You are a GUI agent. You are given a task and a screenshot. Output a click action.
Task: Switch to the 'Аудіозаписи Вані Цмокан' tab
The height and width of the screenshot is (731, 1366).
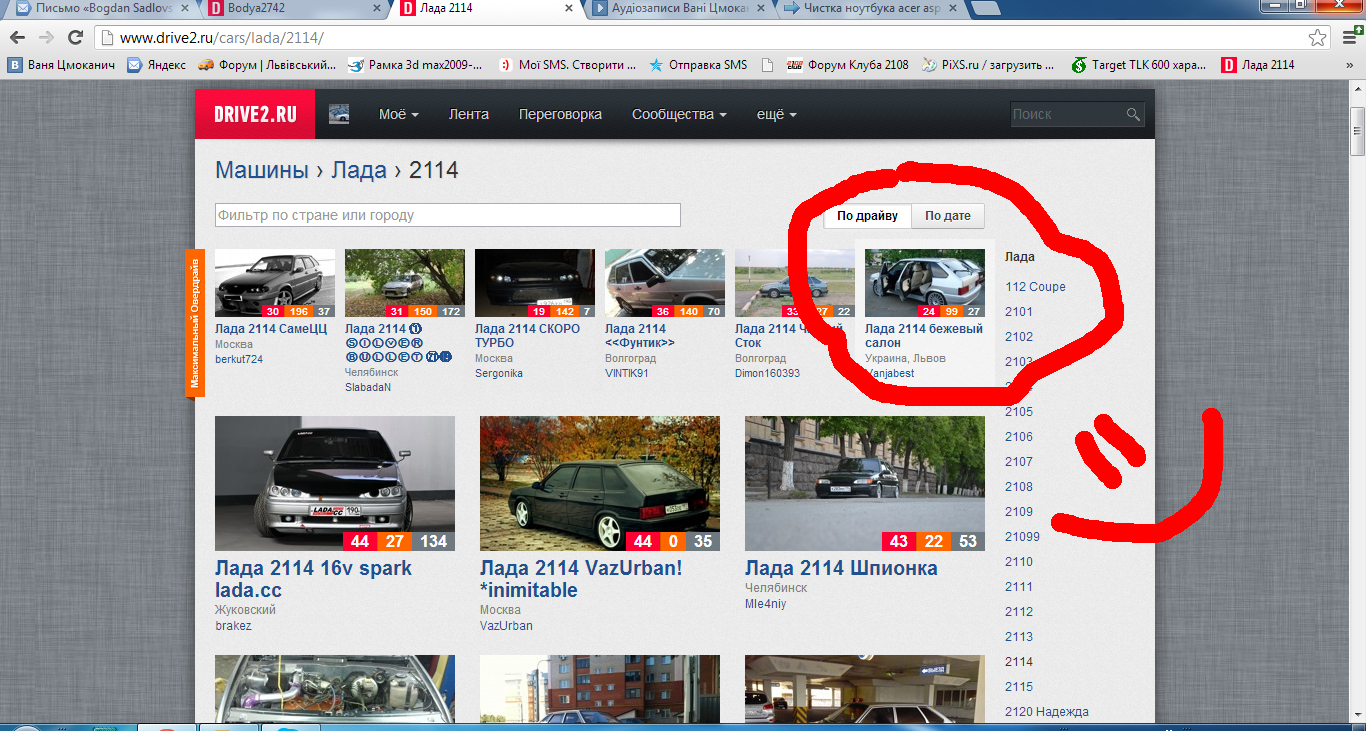pos(680,8)
